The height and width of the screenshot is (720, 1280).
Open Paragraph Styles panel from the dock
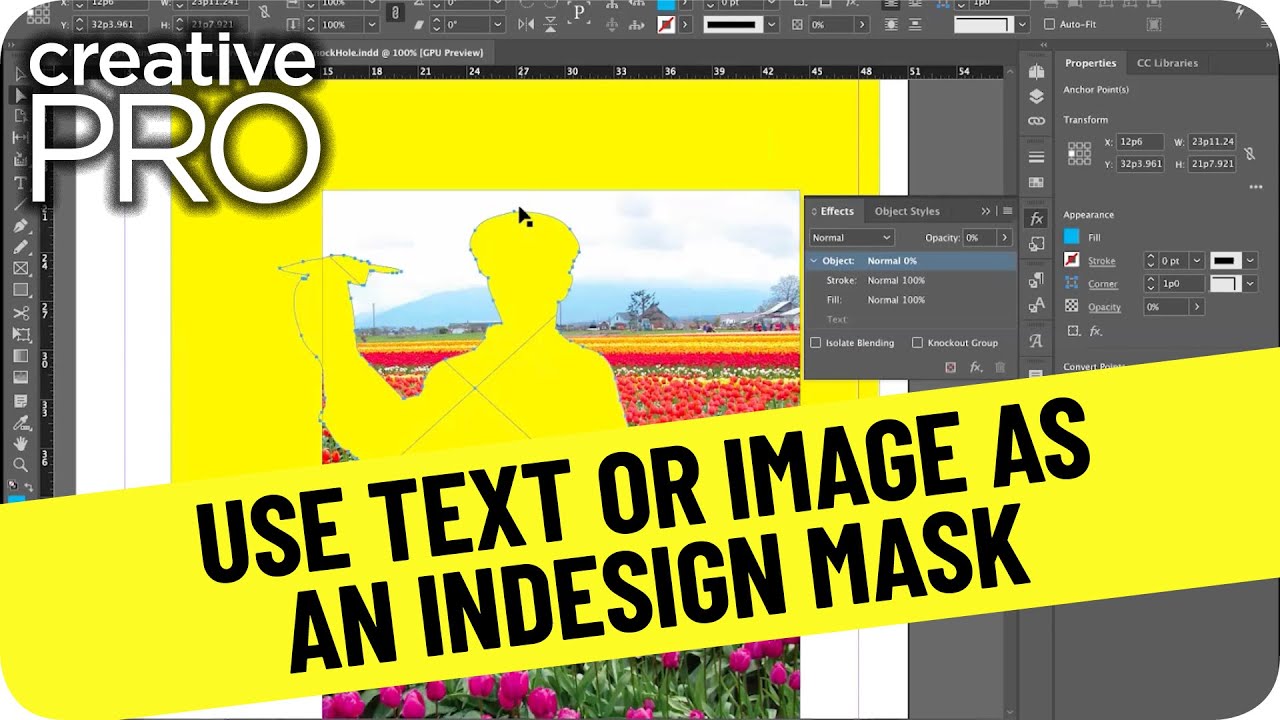(1036, 280)
